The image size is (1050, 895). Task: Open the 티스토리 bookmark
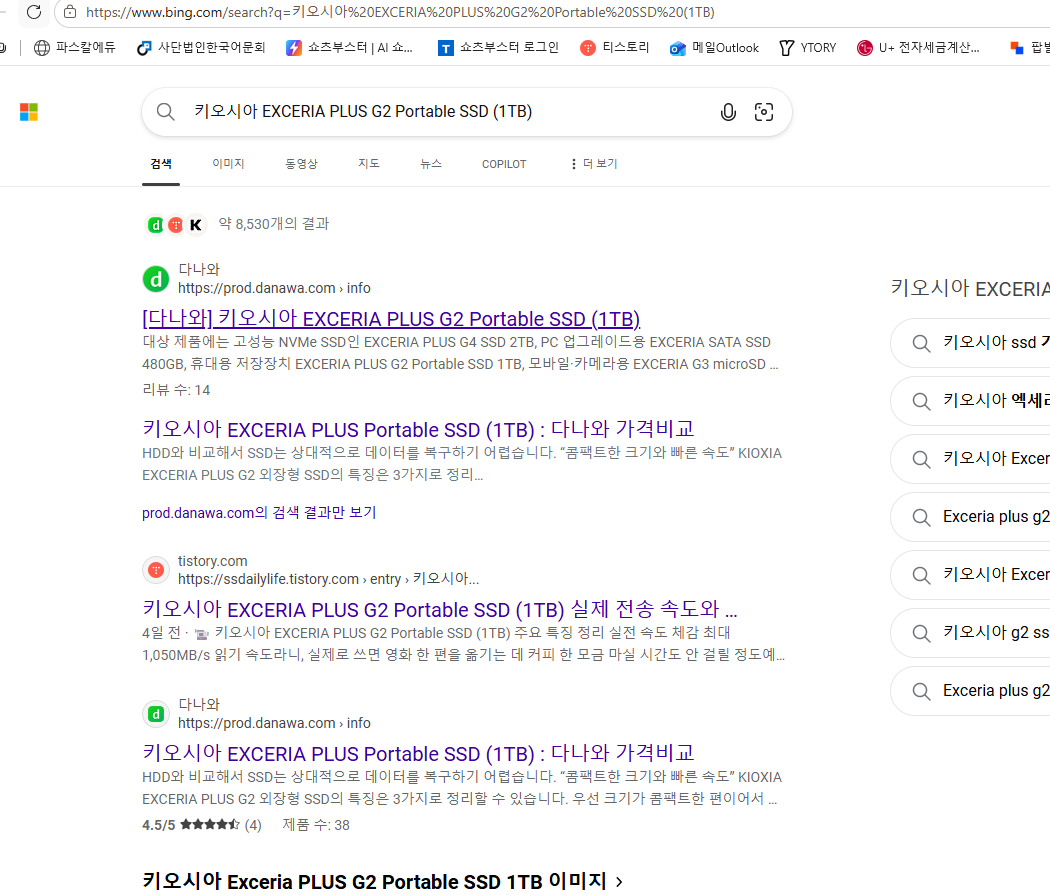(615, 48)
